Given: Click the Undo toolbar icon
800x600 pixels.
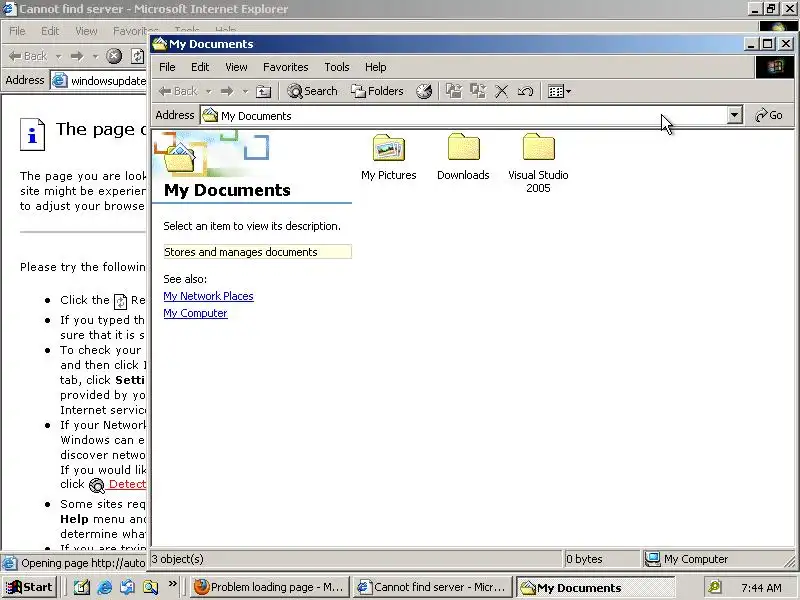Looking at the screenshot, I should 526,91.
